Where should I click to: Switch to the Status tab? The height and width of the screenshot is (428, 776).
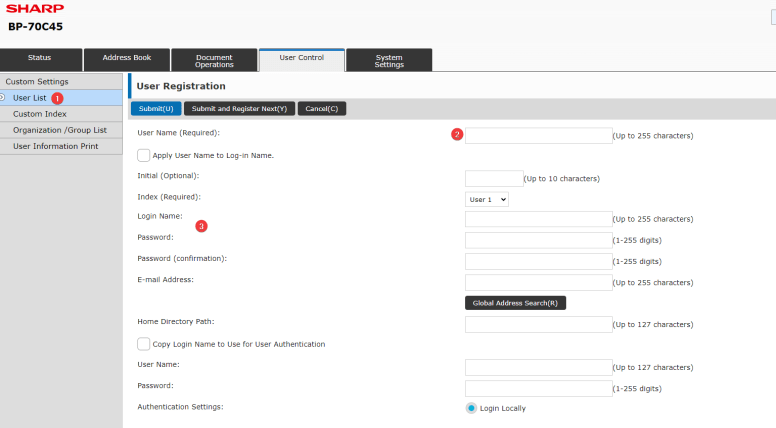pyautogui.click(x=40, y=59)
